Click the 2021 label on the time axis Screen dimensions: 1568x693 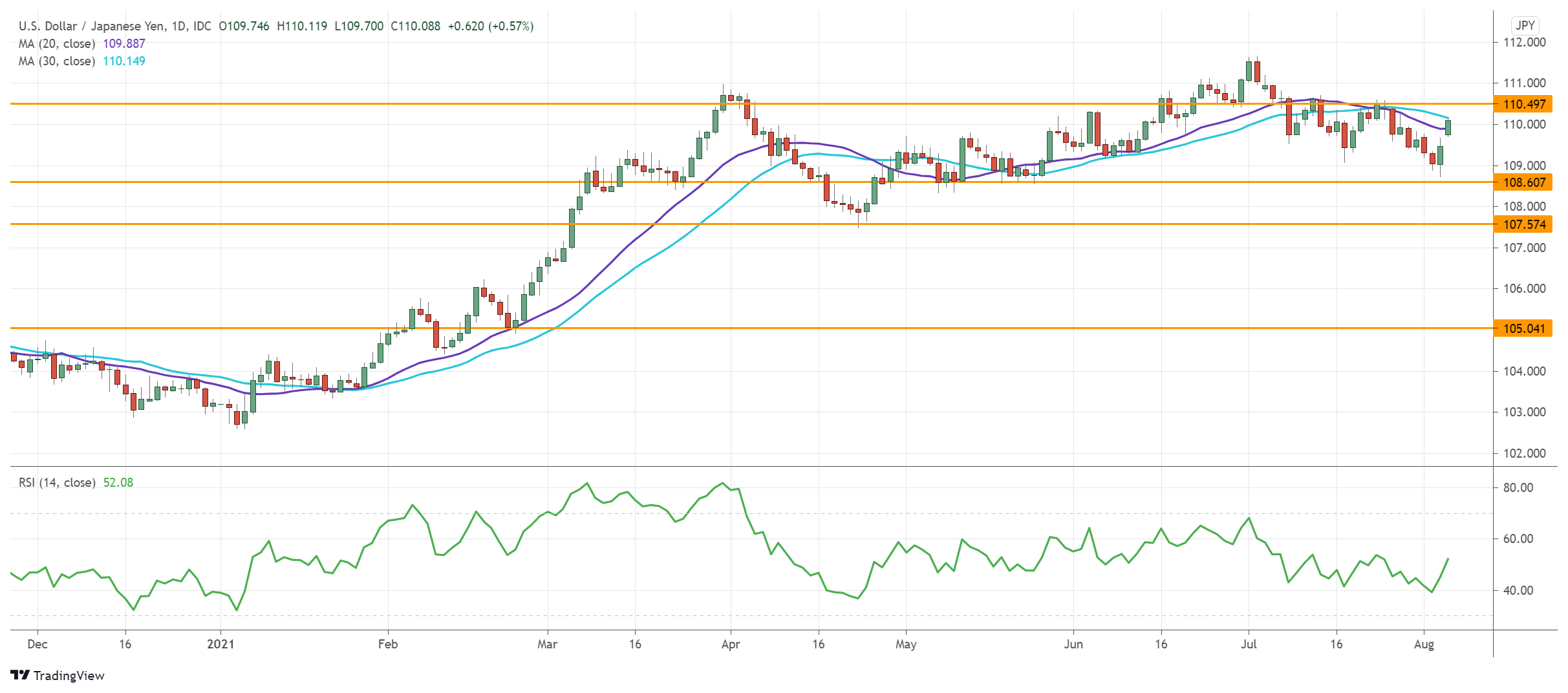coord(222,644)
